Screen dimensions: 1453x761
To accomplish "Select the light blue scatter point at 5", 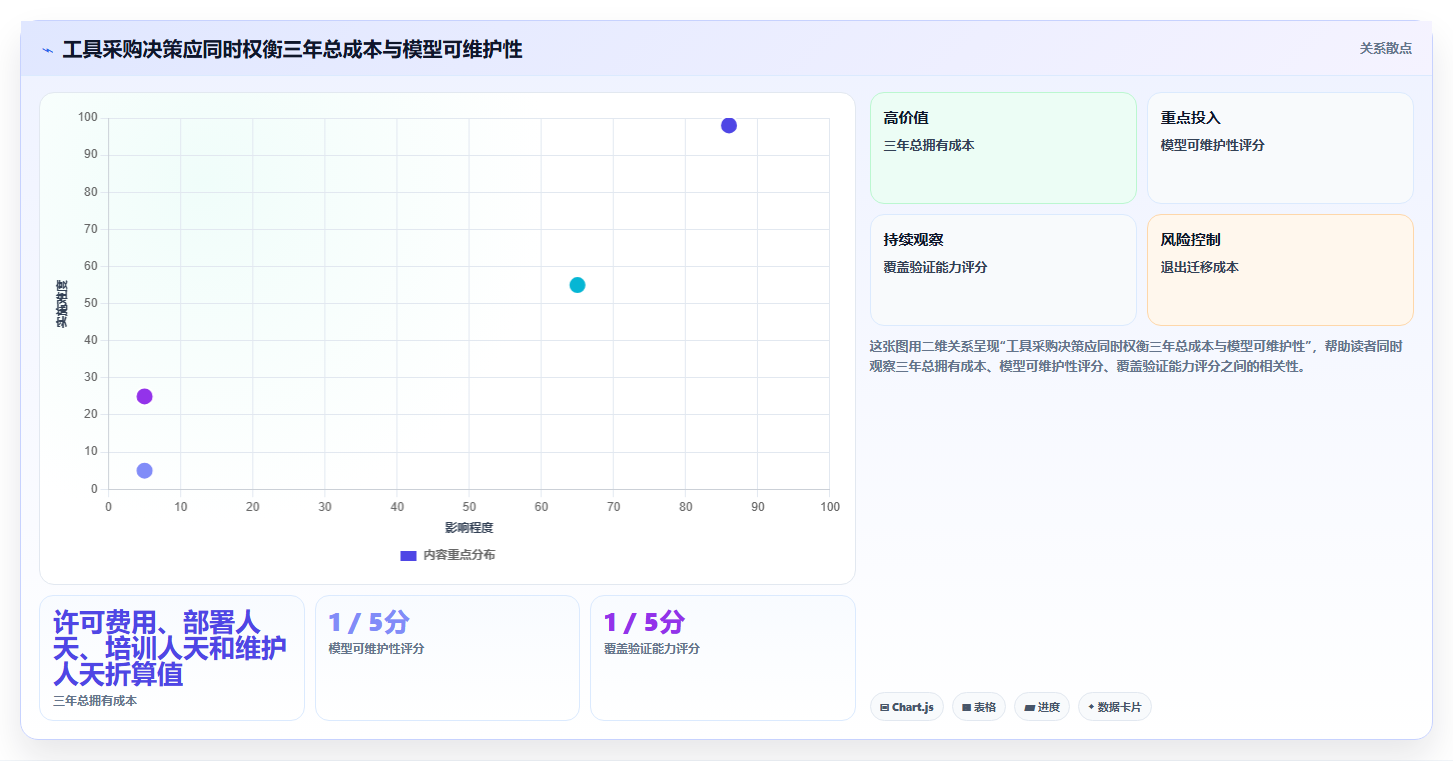I will click(x=144, y=470).
